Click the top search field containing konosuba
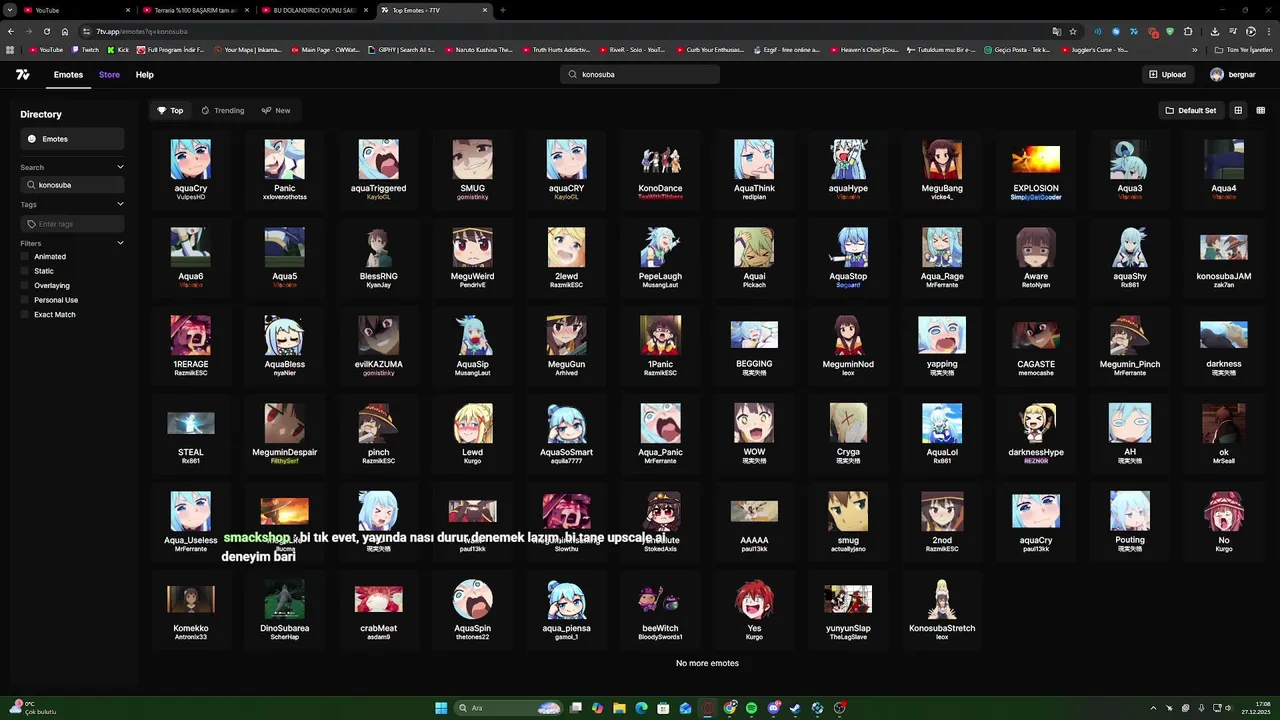The height and width of the screenshot is (720, 1280). tap(640, 74)
